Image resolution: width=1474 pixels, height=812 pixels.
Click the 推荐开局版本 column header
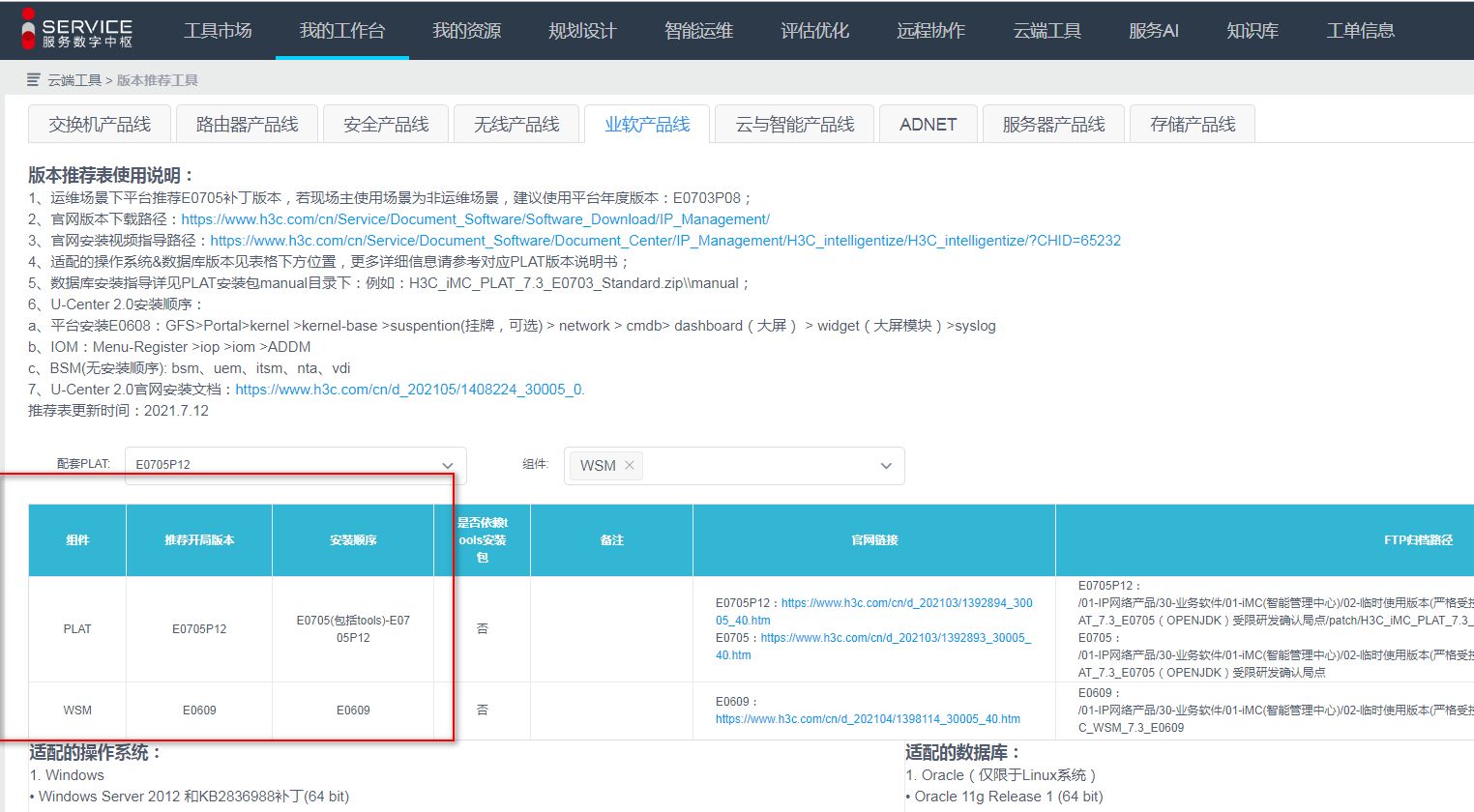[199, 540]
